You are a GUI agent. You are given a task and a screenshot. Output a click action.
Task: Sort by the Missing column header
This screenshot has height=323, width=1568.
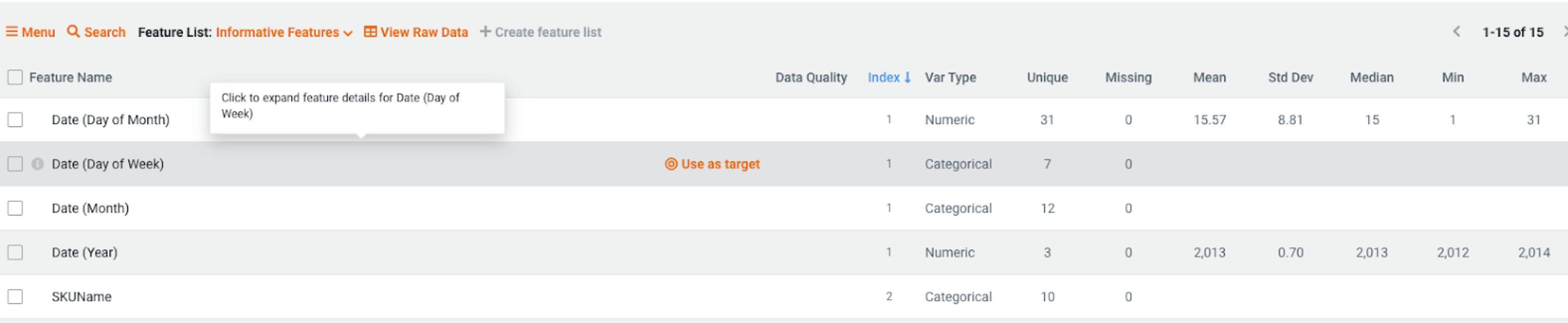pyautogui.click(x=1128, y=77)
